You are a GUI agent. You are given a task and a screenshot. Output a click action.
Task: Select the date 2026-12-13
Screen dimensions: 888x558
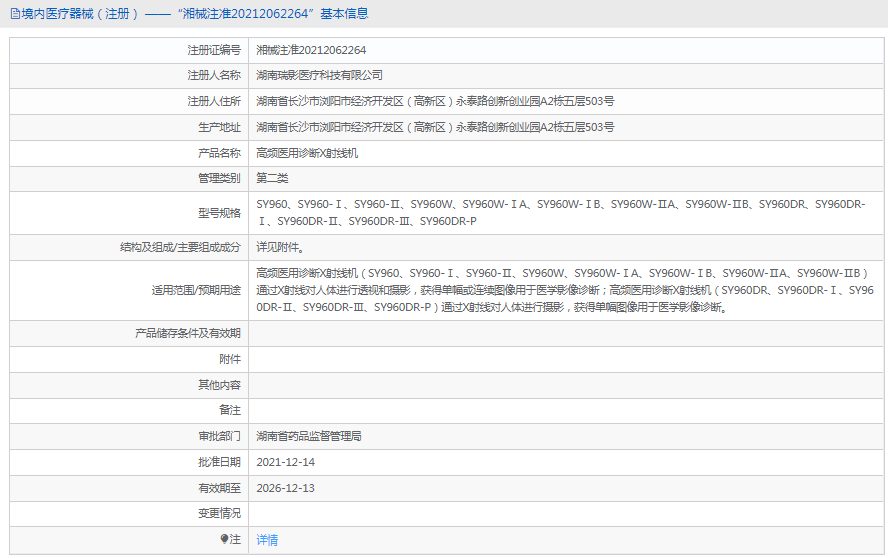coord(285,488)
